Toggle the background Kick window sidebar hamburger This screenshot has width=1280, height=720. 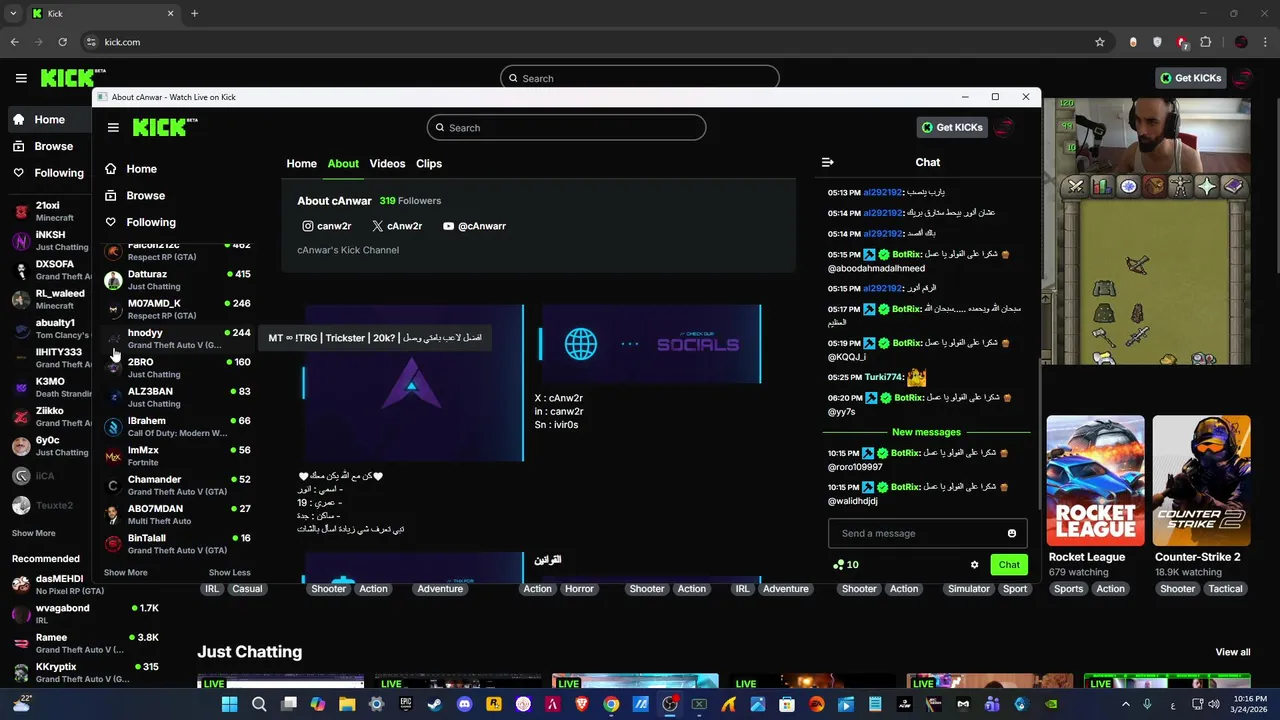point(21,78)
